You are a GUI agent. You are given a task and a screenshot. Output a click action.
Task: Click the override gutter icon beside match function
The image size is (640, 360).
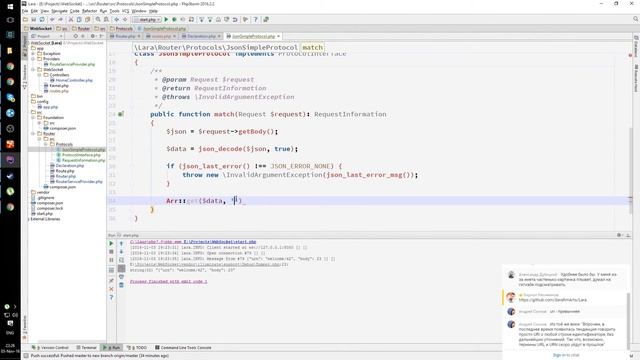click(120, 114)
